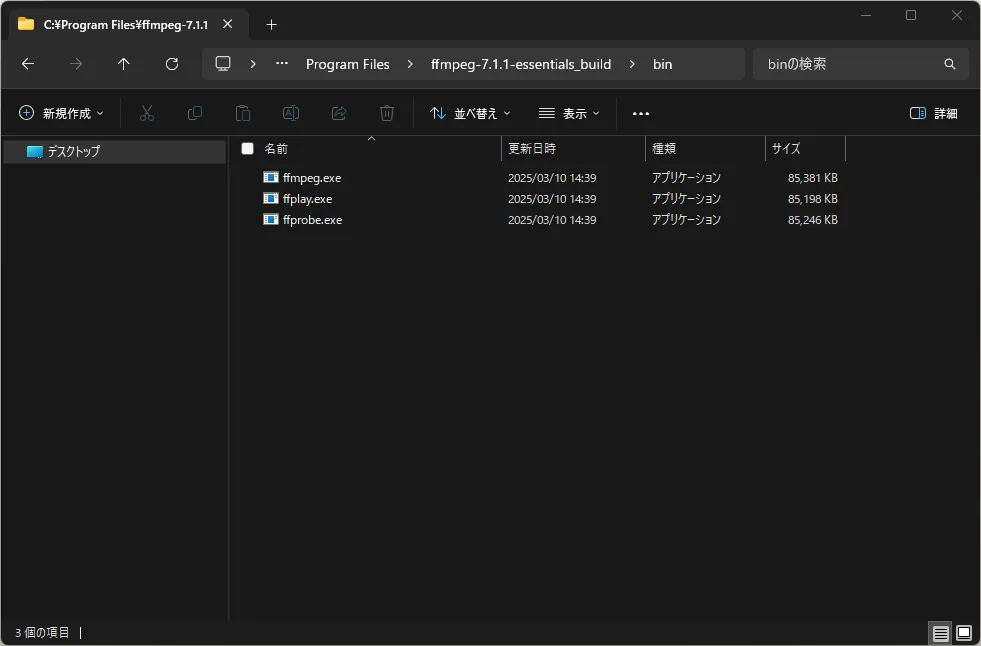The height and width of the screenshot is (646, 981).
Task: Select ffmpeg.exe file name
Action: [312, 178]
